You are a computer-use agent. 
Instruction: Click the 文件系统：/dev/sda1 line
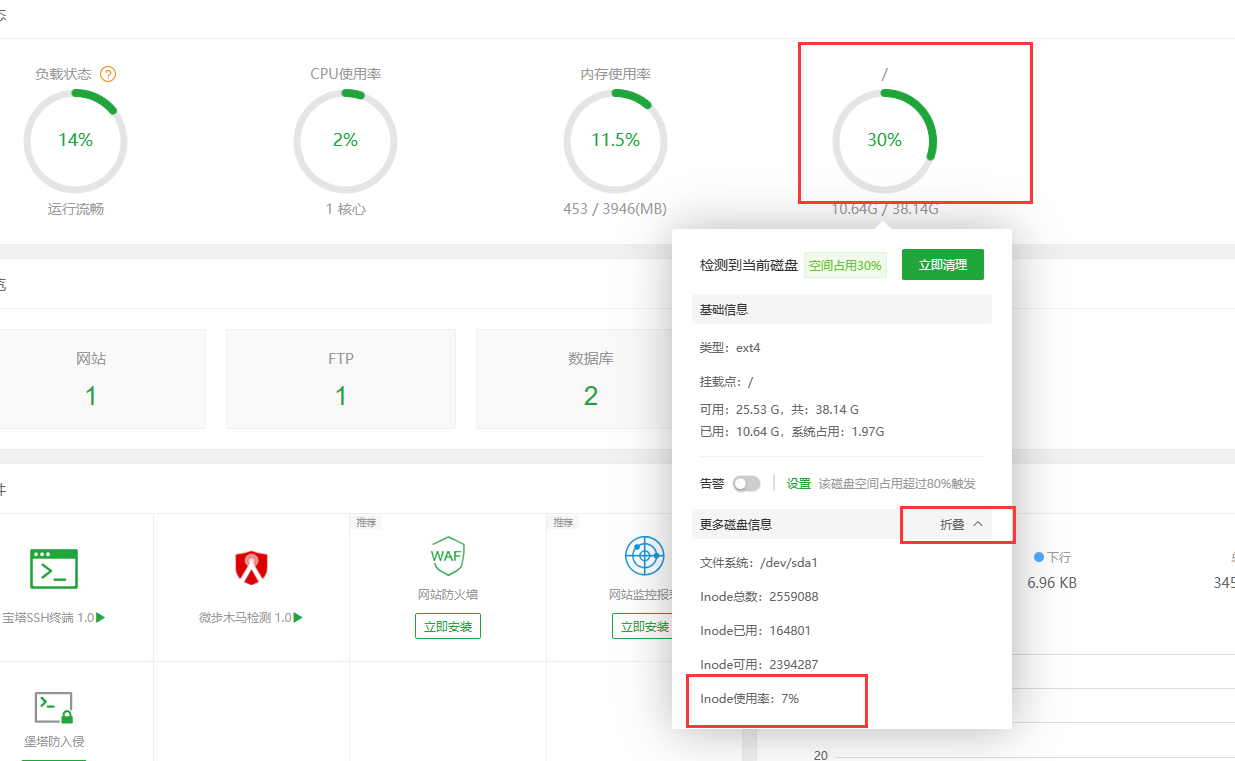click(759, 562)
